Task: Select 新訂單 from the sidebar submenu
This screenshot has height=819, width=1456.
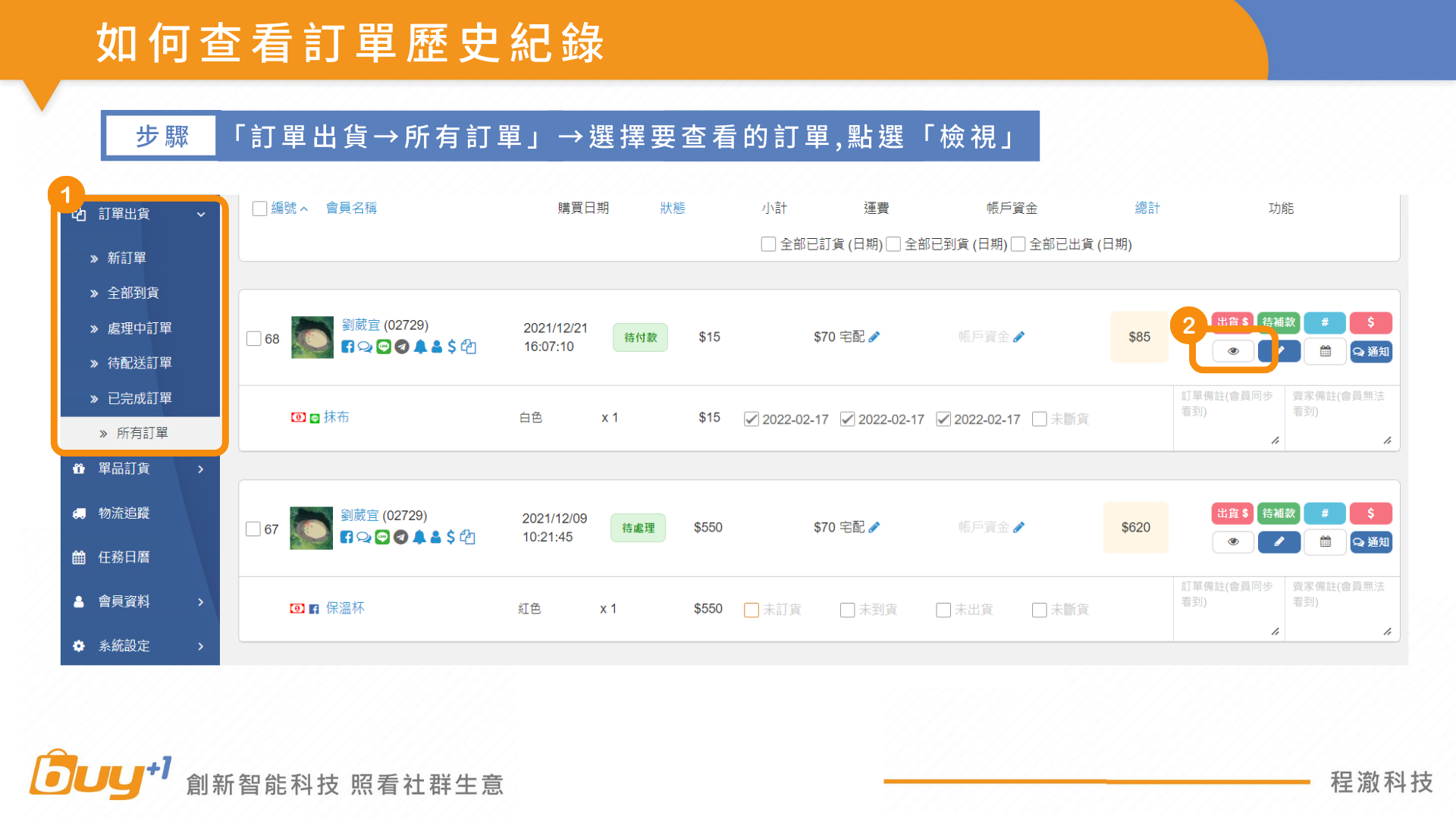Action: tap(126, 258)
